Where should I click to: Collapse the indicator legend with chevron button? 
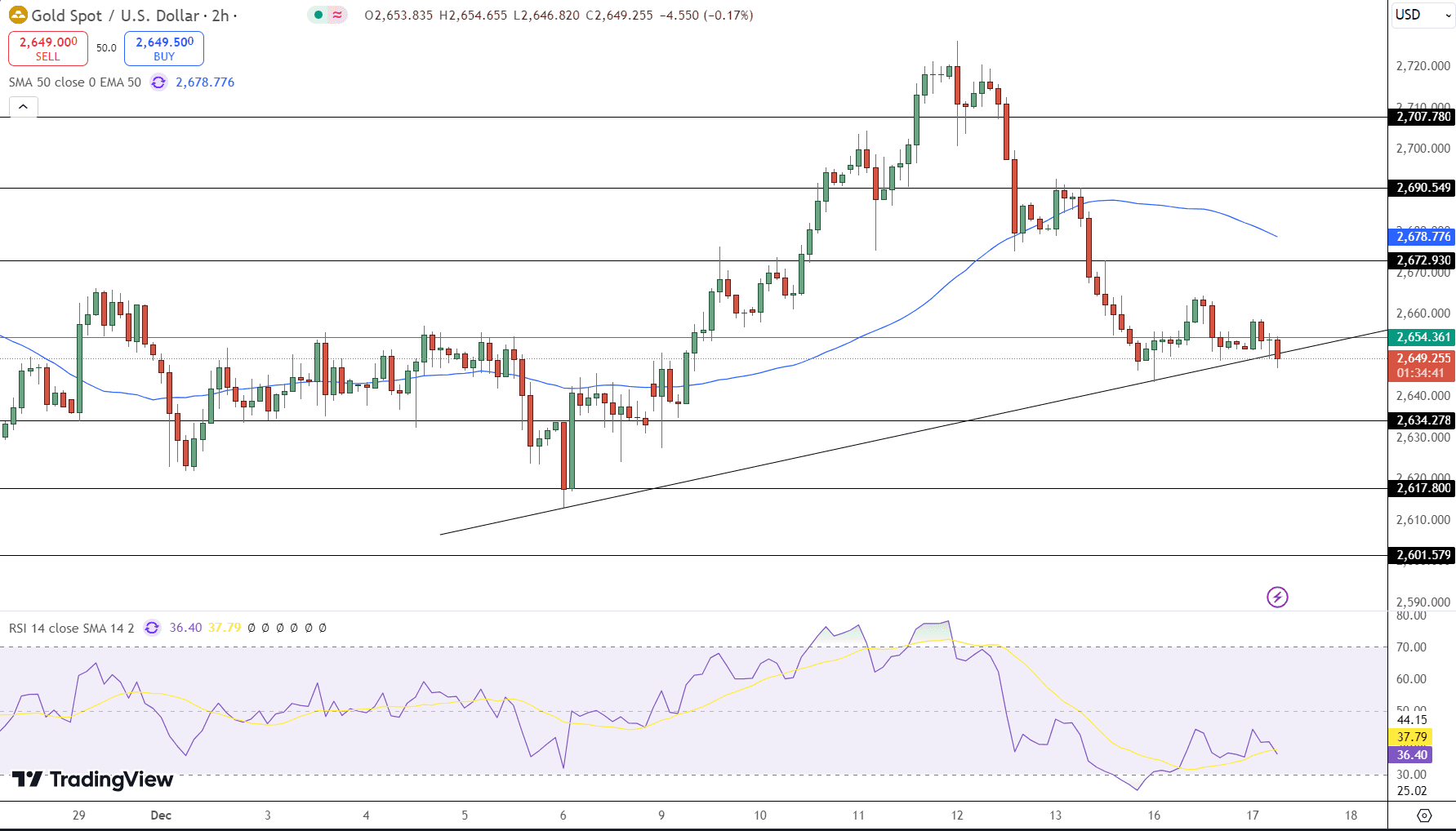tap(23, 107)
